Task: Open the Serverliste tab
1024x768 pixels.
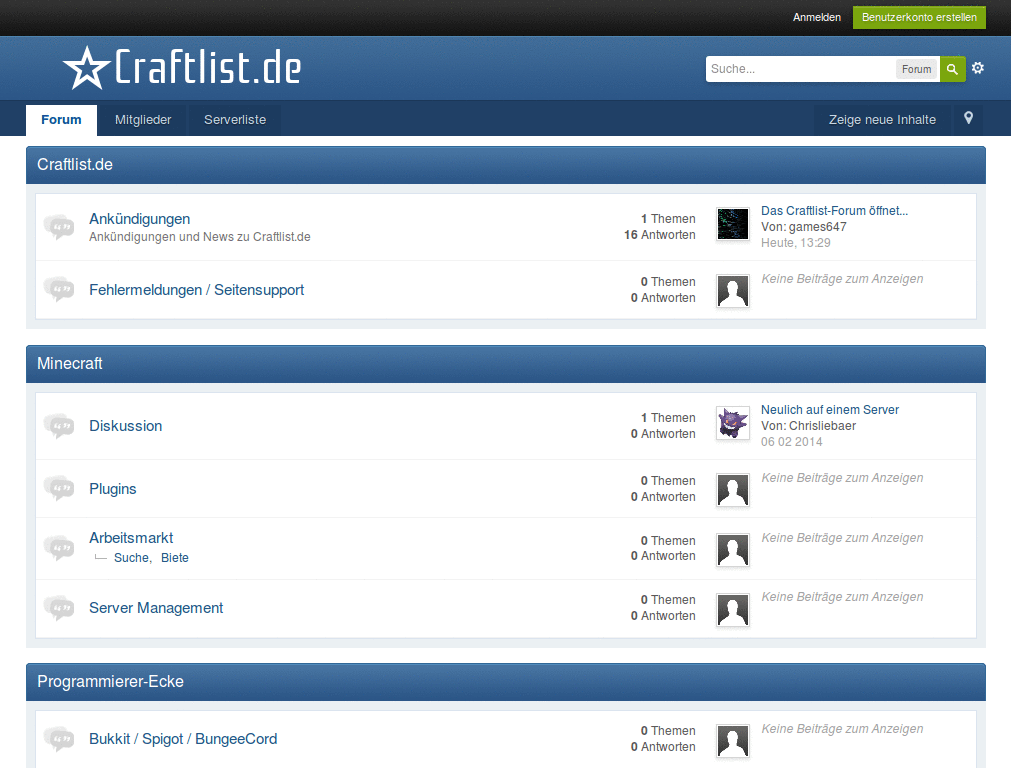Action: [x=235, y=120]
